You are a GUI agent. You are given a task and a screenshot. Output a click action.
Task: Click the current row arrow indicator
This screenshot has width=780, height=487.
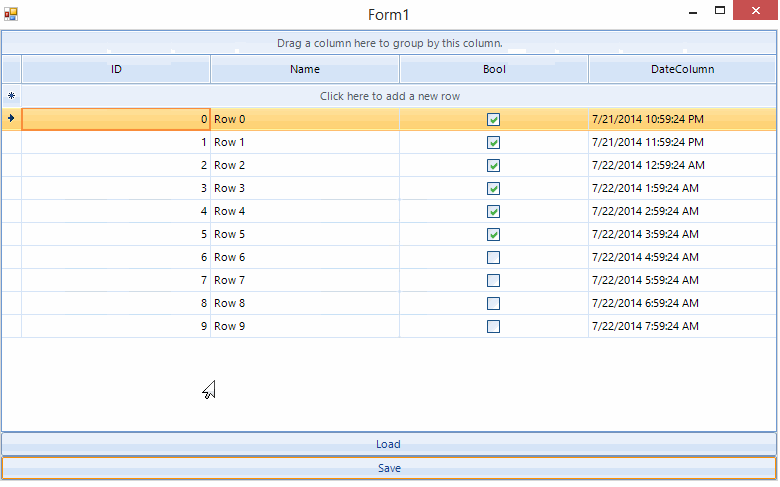[12, 118]
